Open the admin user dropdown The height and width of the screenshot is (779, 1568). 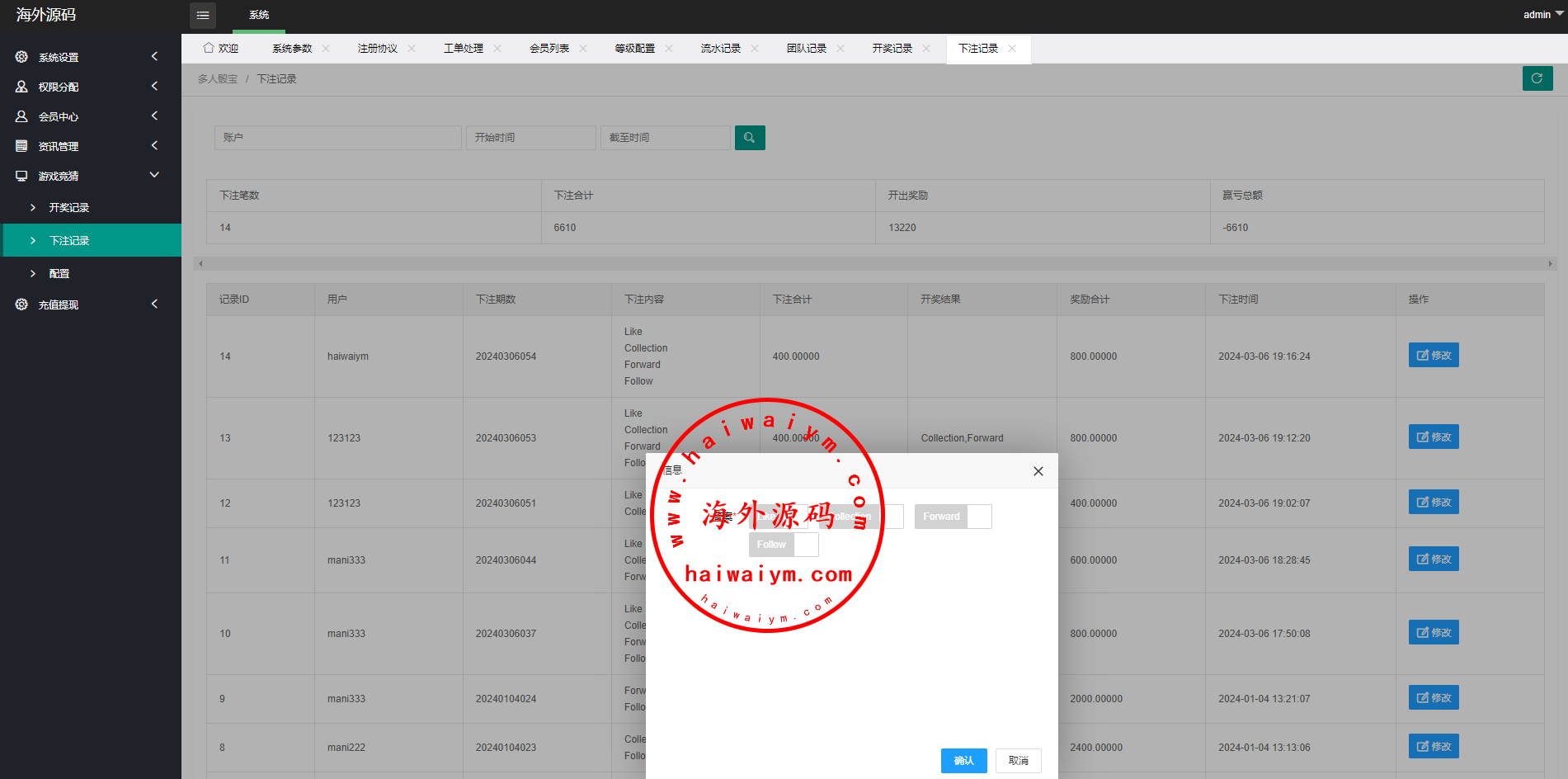[1542, 14]
